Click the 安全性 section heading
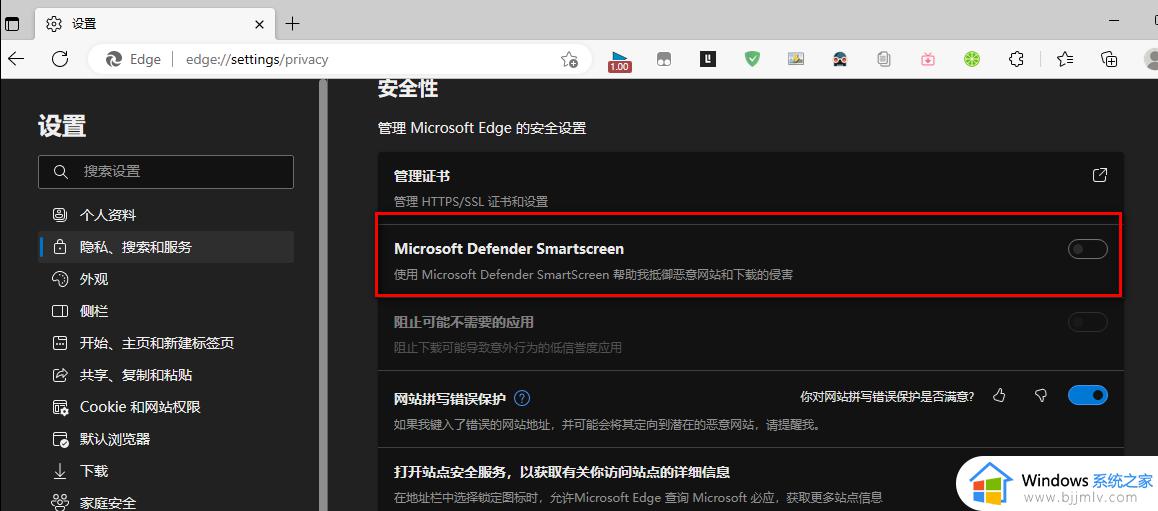The width and height of the screenshot is (1158, 511). point(408,89)
